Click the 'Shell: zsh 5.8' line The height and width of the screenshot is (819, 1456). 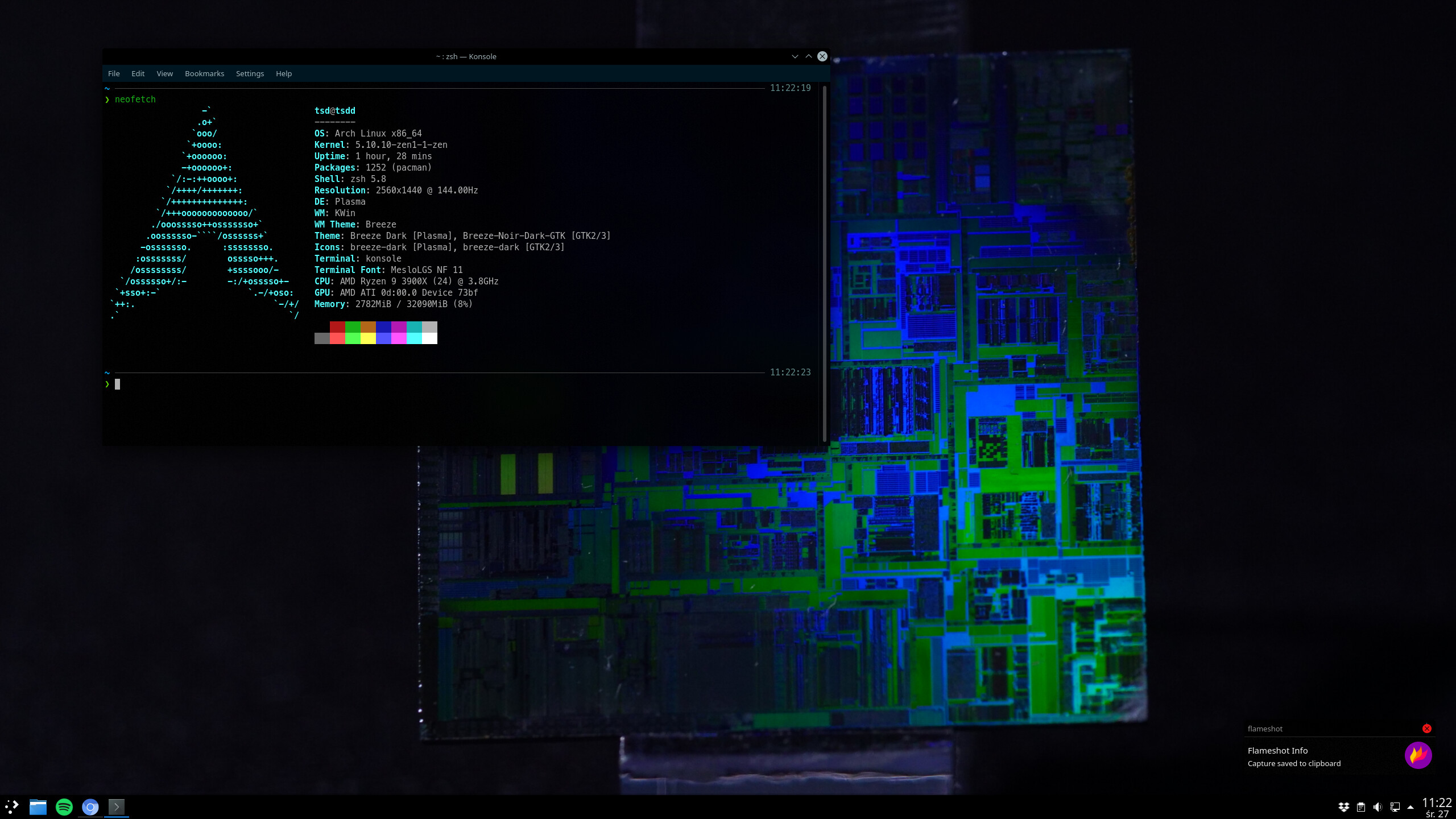[350, 179]
